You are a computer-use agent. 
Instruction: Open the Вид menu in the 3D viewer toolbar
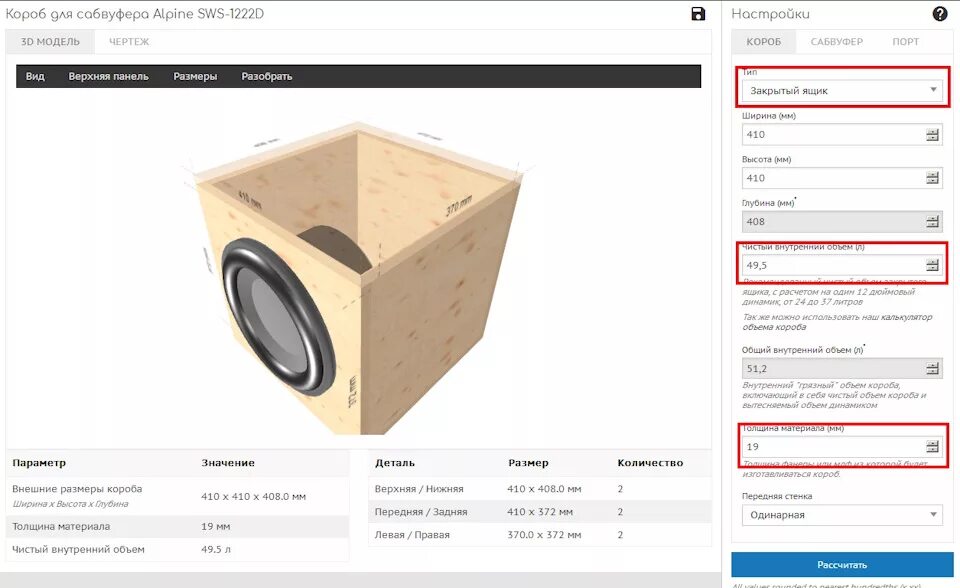(35, 77)
